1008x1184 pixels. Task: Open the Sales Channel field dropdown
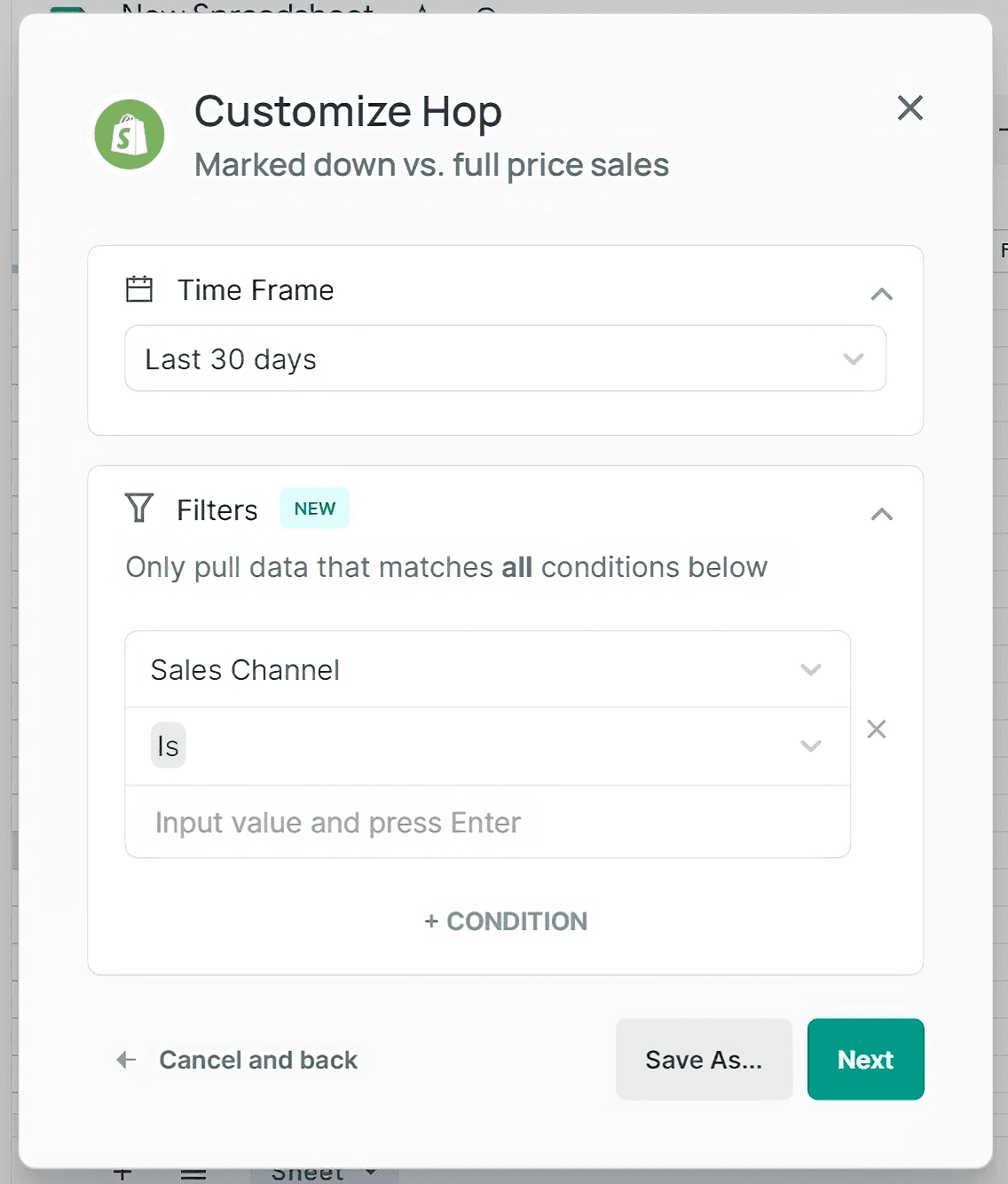(x=487, y=669)
